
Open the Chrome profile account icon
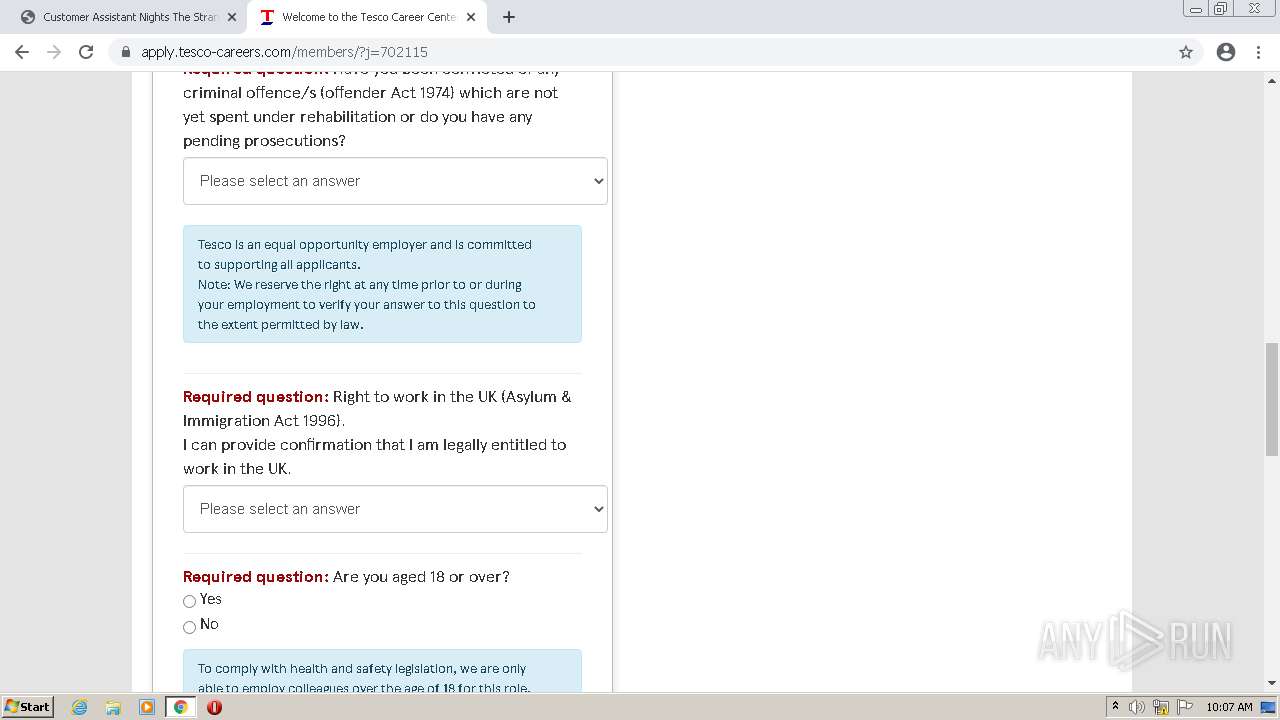pos(1226,52)
